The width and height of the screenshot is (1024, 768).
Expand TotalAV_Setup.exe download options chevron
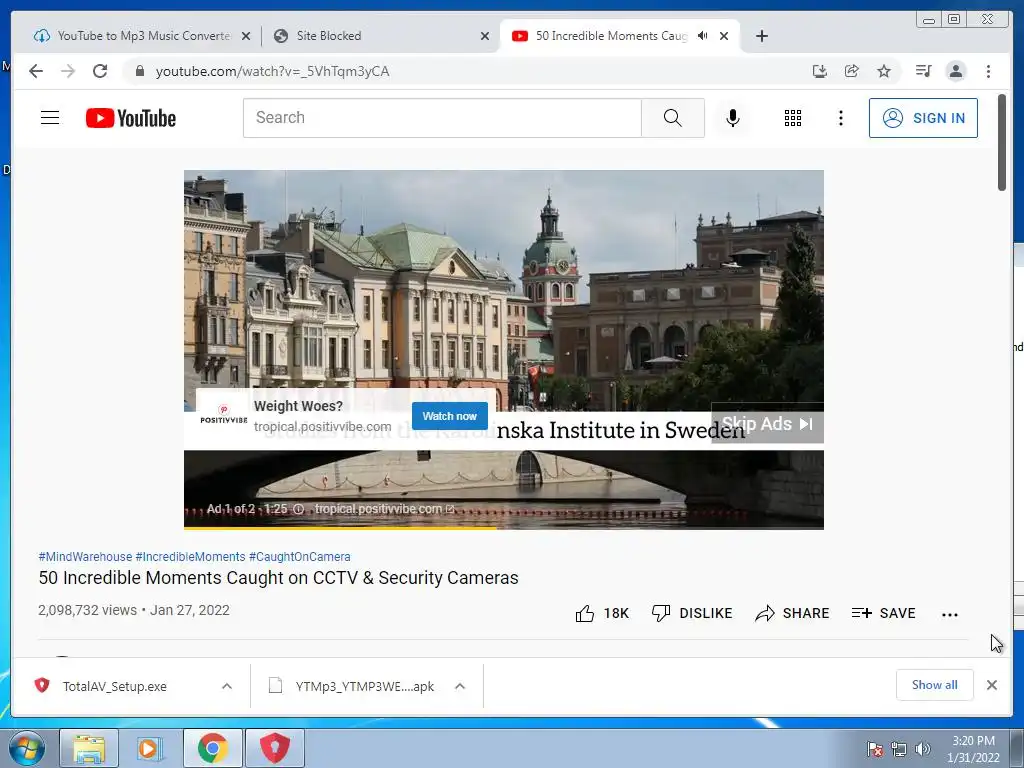point(227,686)
